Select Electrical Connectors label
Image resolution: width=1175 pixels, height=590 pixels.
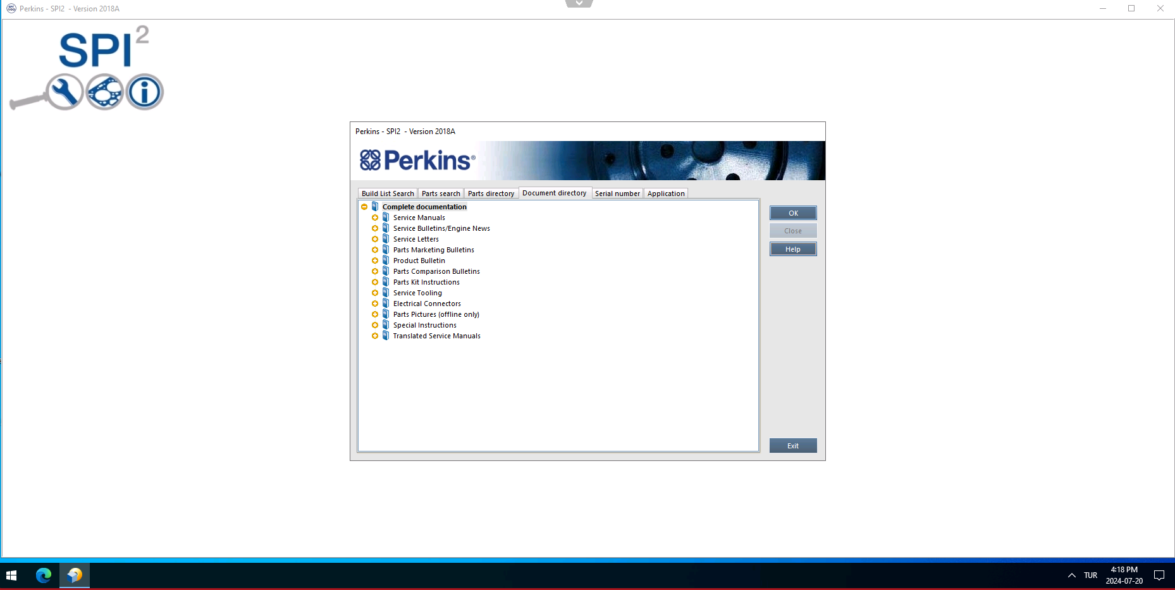(427, 304)
